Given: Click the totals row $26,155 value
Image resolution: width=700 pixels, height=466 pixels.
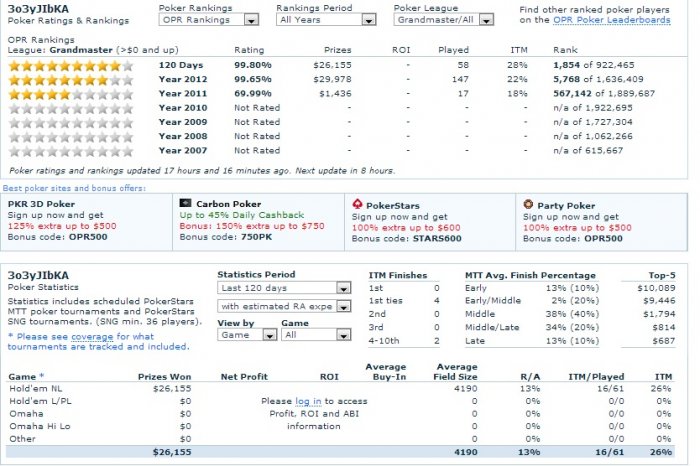Looking at the screenshot, I should (x=172, y=452).
